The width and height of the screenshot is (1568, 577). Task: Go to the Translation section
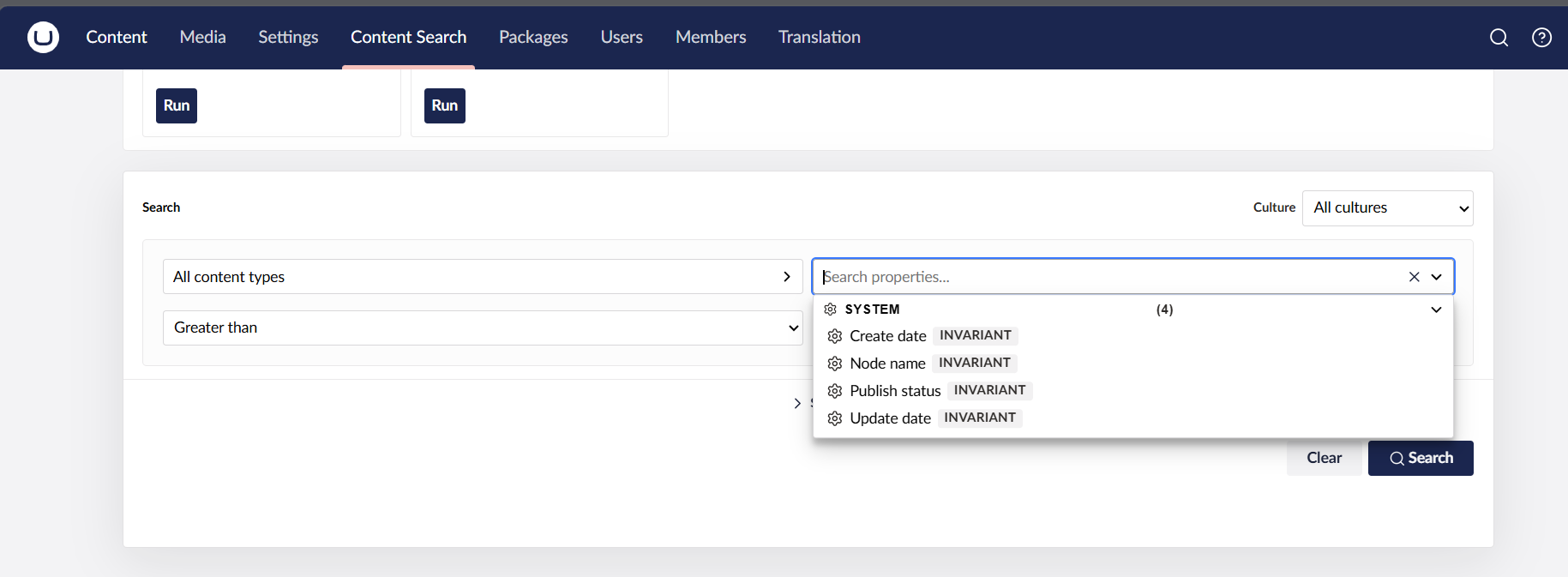[819, 37]
